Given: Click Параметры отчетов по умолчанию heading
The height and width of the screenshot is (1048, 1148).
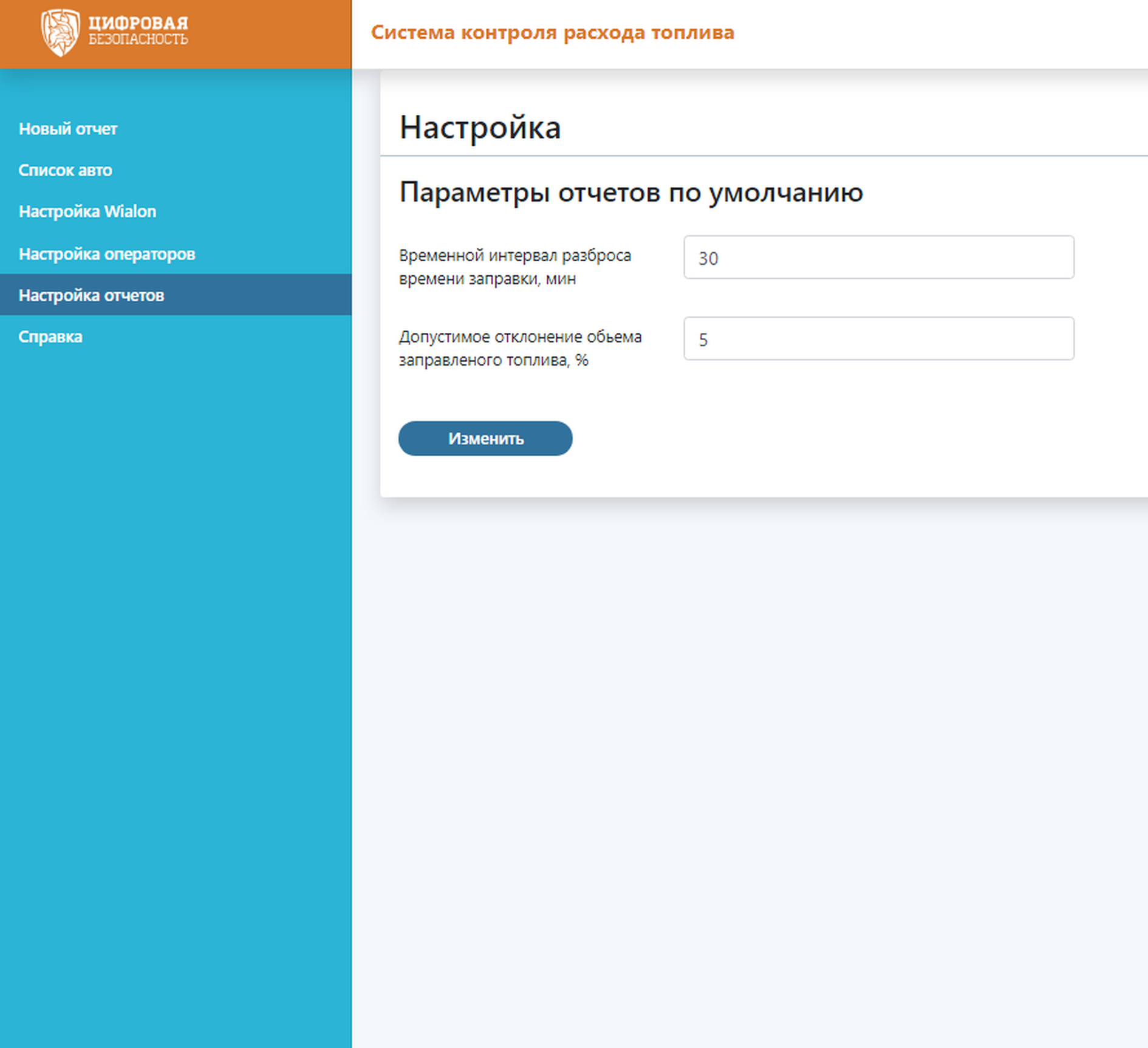Looking at the screenshot, I should pos(631,193).
